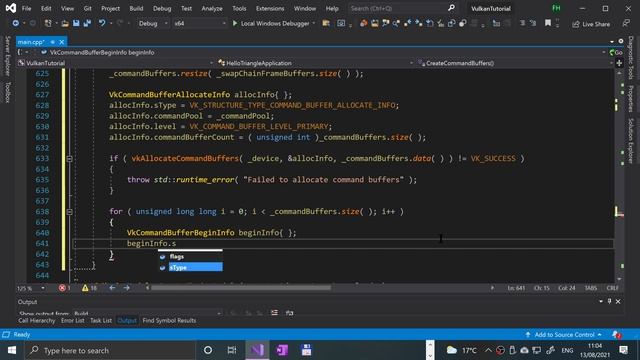Open the editor settings gear
The height and width of the screenshot is (360, 640).
pos(621,41)
